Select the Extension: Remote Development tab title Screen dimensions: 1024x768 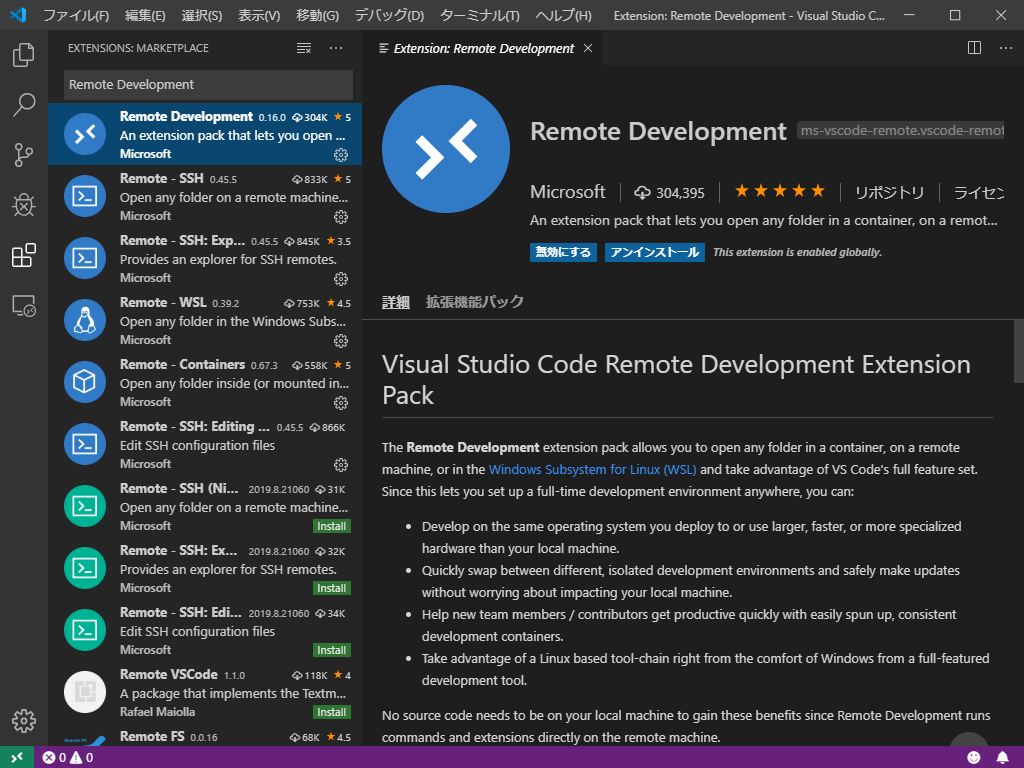483,48
